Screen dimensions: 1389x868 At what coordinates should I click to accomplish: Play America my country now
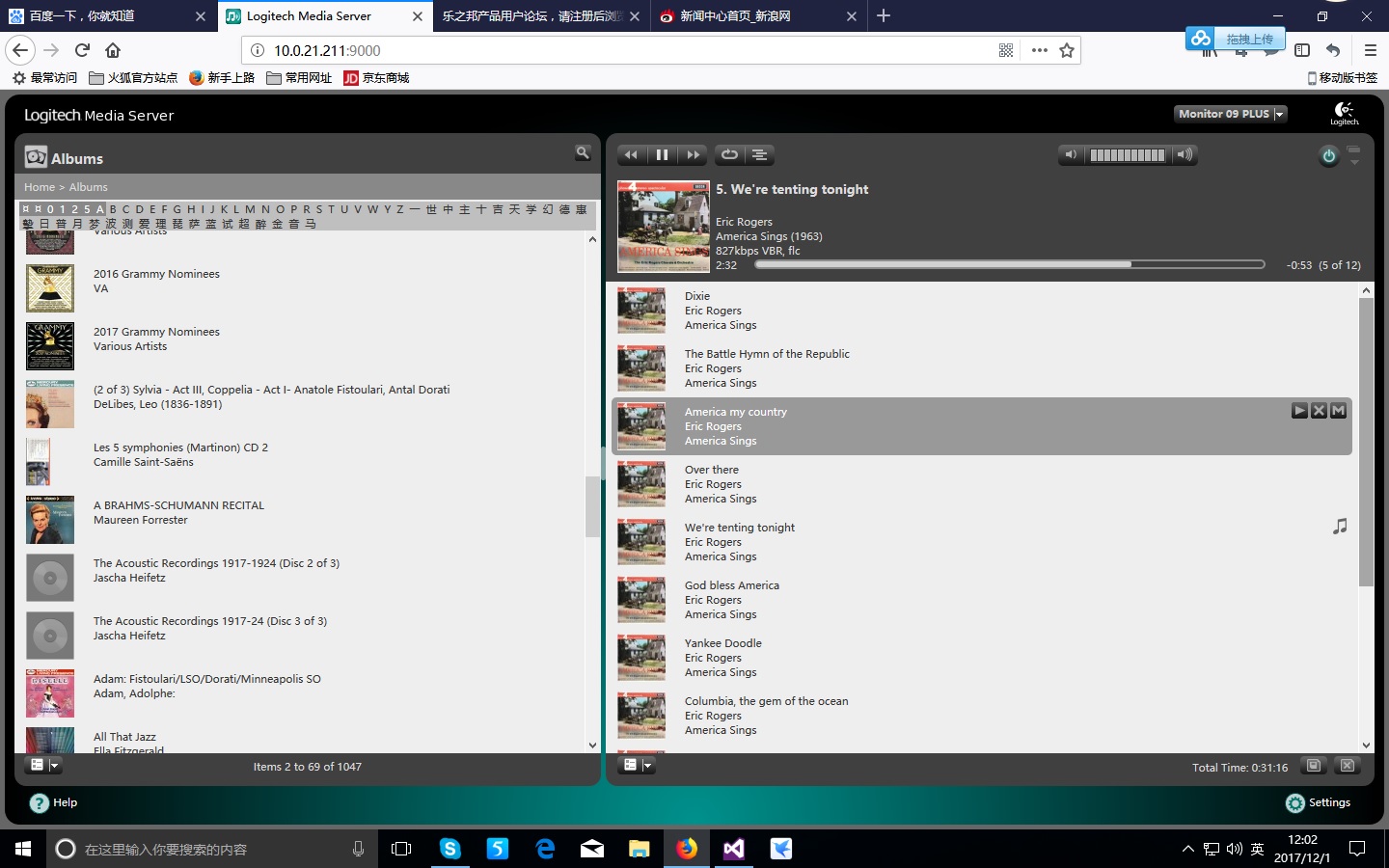(x=1299, y=411)
